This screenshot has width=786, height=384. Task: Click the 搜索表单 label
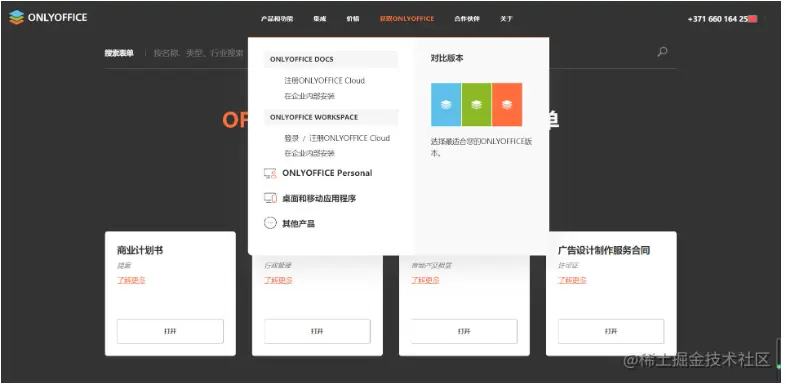(119, 53)
